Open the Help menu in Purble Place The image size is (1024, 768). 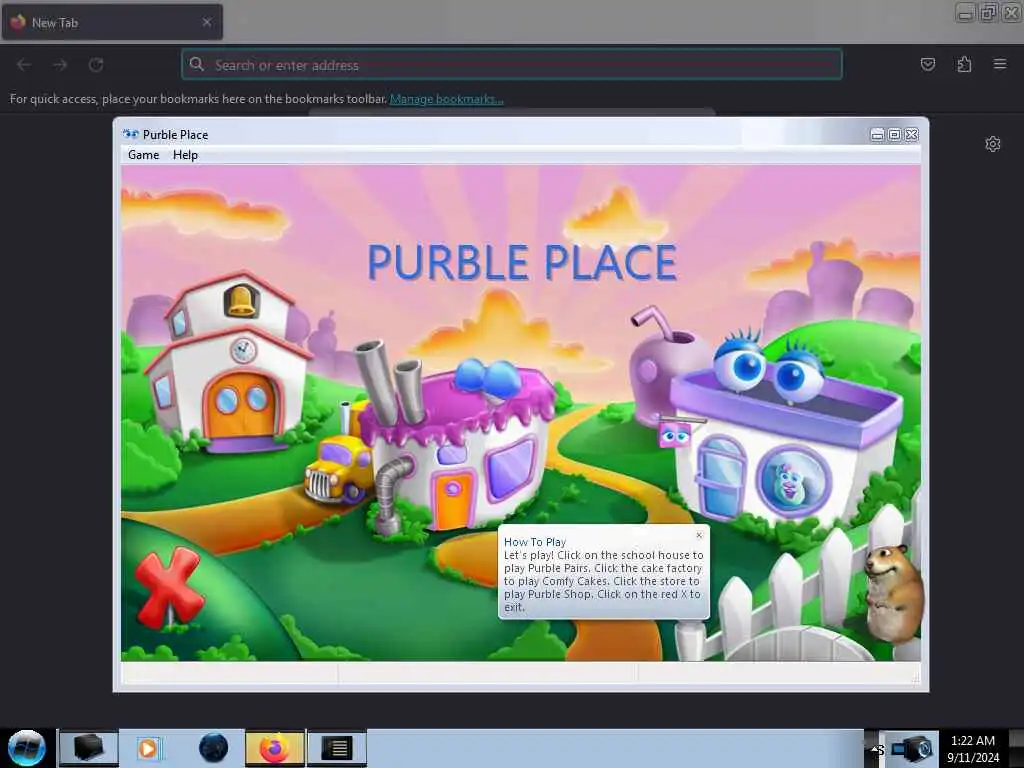coord(185,155)
